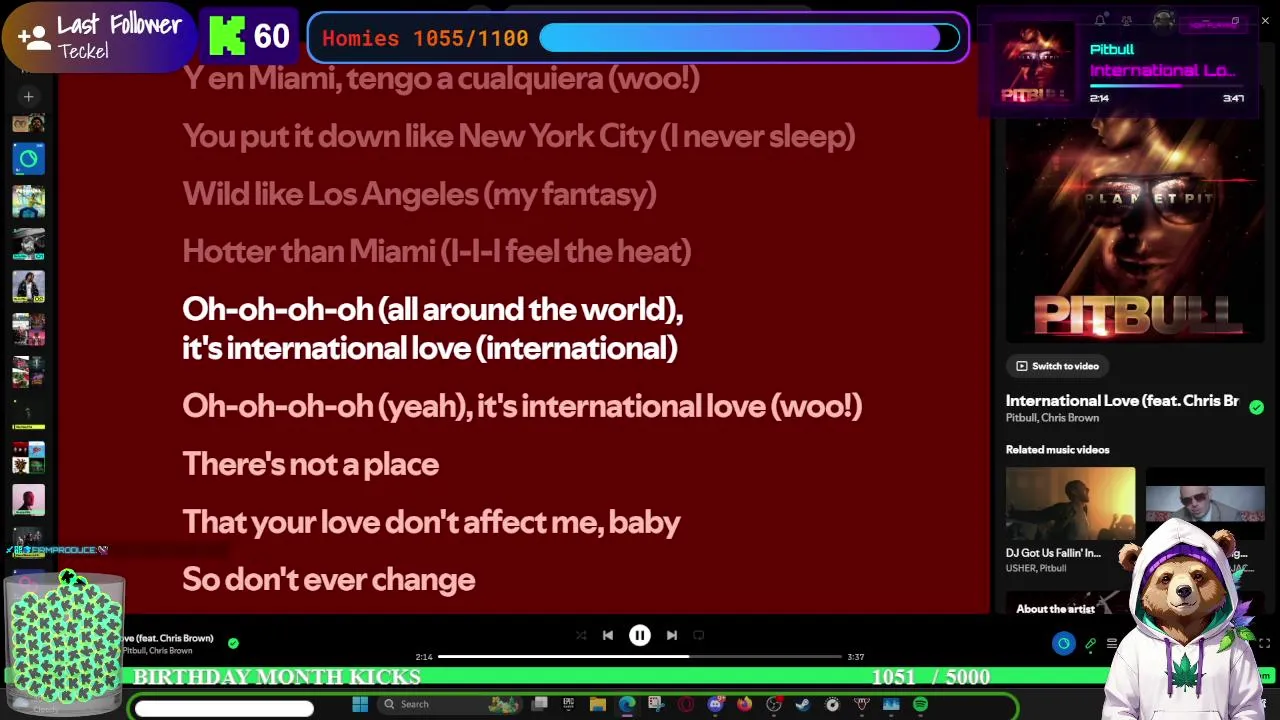1280x720 pixels.
Task: Click the Create playlist plus icon in the sidebar
Action: [x=28, y=96]
